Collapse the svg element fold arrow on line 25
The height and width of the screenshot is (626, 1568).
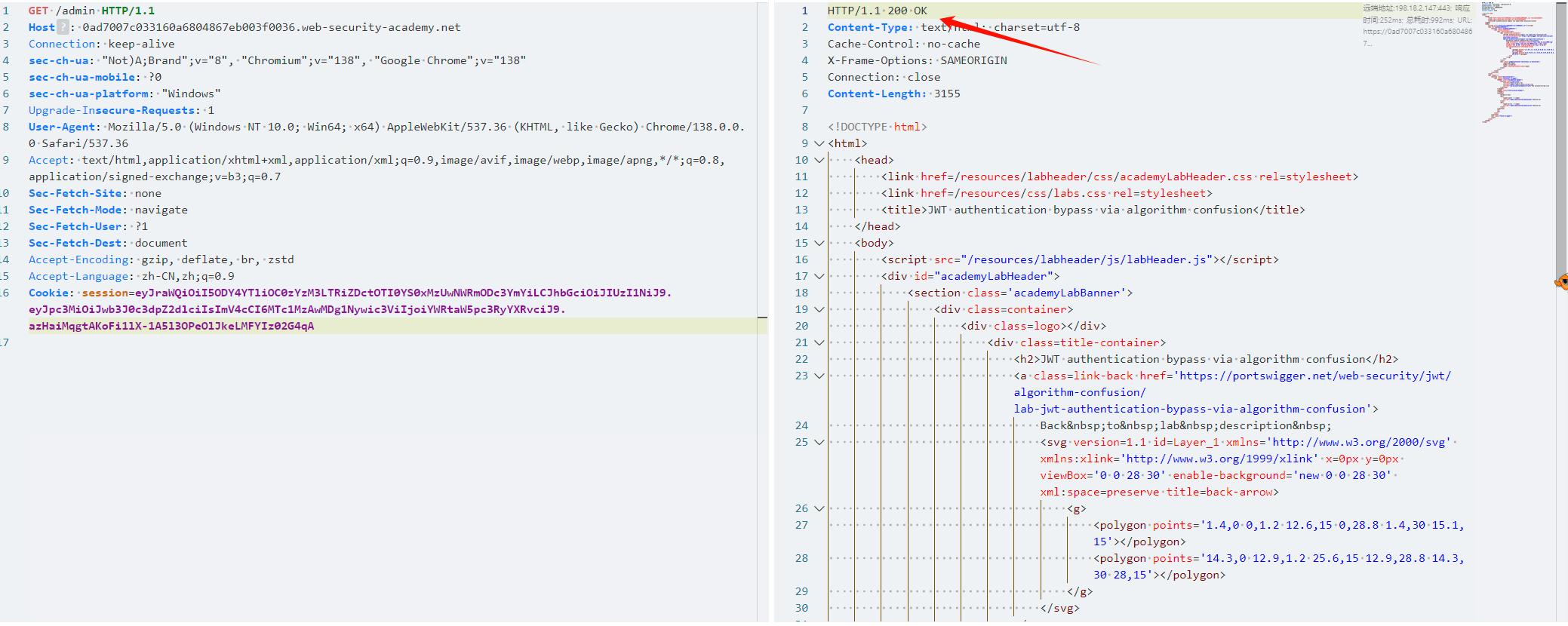819,442
